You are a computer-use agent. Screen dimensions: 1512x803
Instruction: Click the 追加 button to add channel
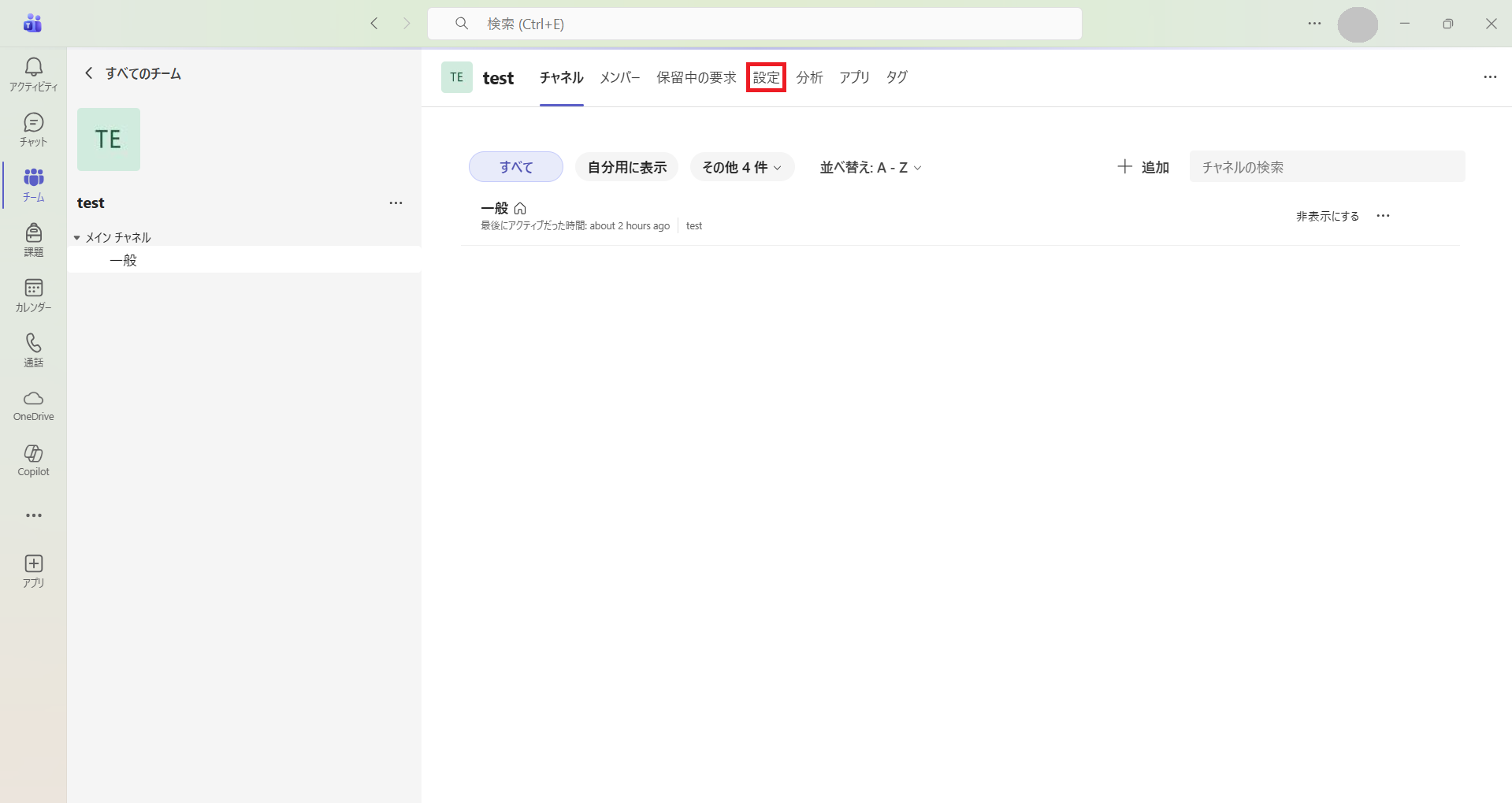coord(1143,167)
